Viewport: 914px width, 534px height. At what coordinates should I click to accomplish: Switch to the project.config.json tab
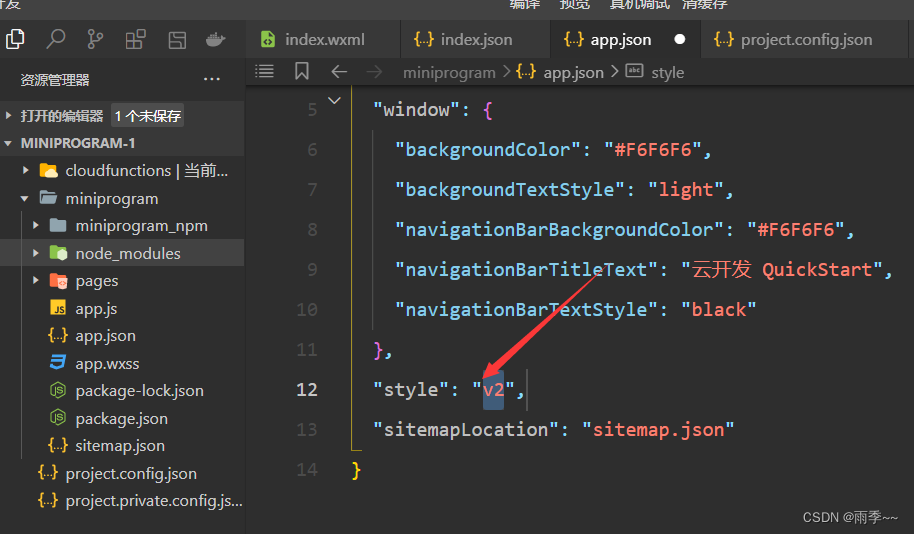(804, 40)
